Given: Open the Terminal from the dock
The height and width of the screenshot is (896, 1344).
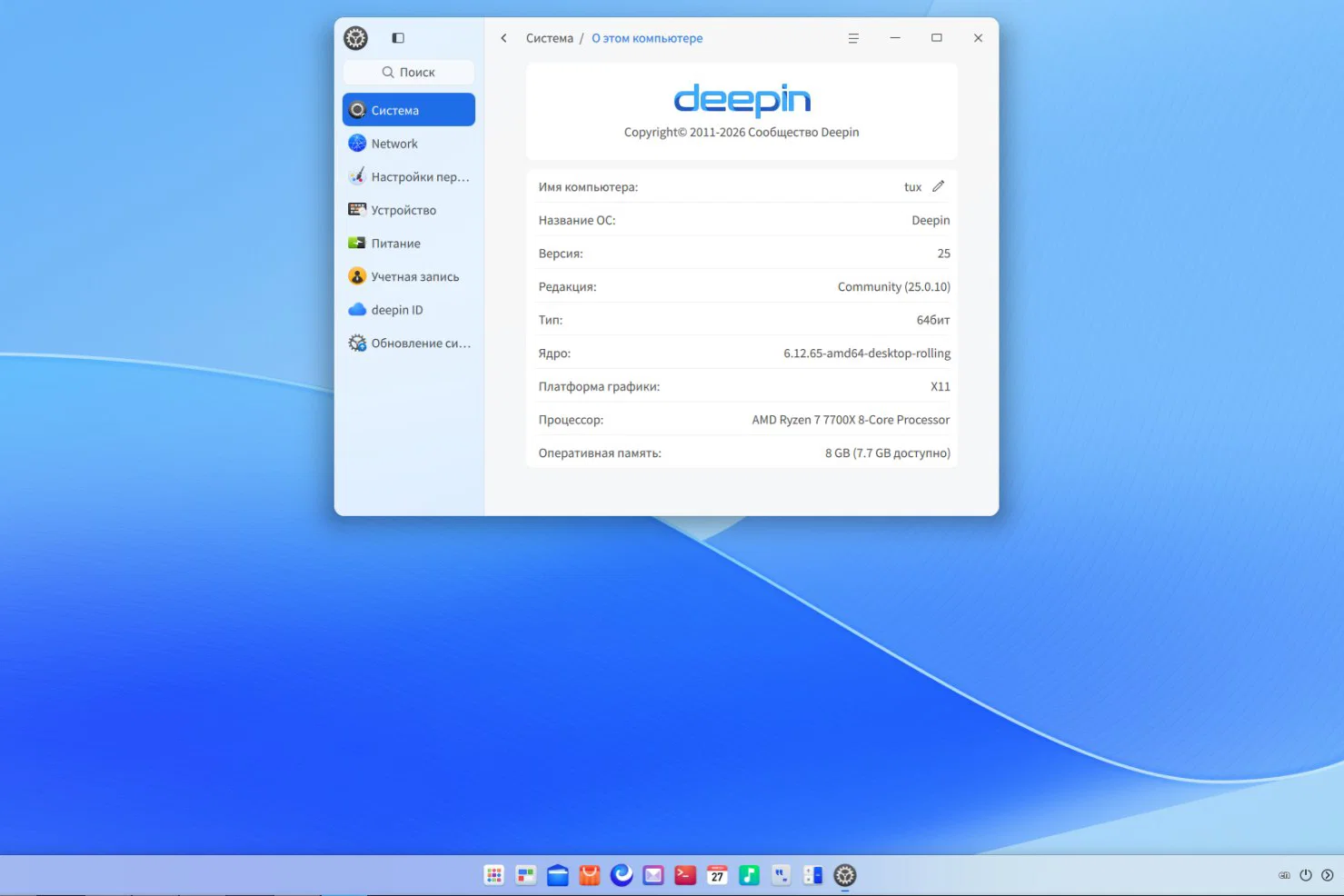Looking at the screenshot, I should click(x=685, y=874).
